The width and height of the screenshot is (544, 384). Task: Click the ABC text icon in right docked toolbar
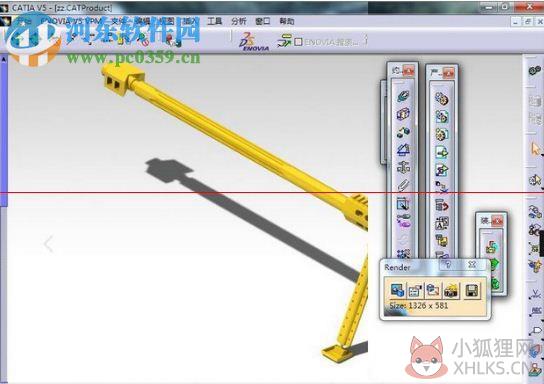(536, 311)
